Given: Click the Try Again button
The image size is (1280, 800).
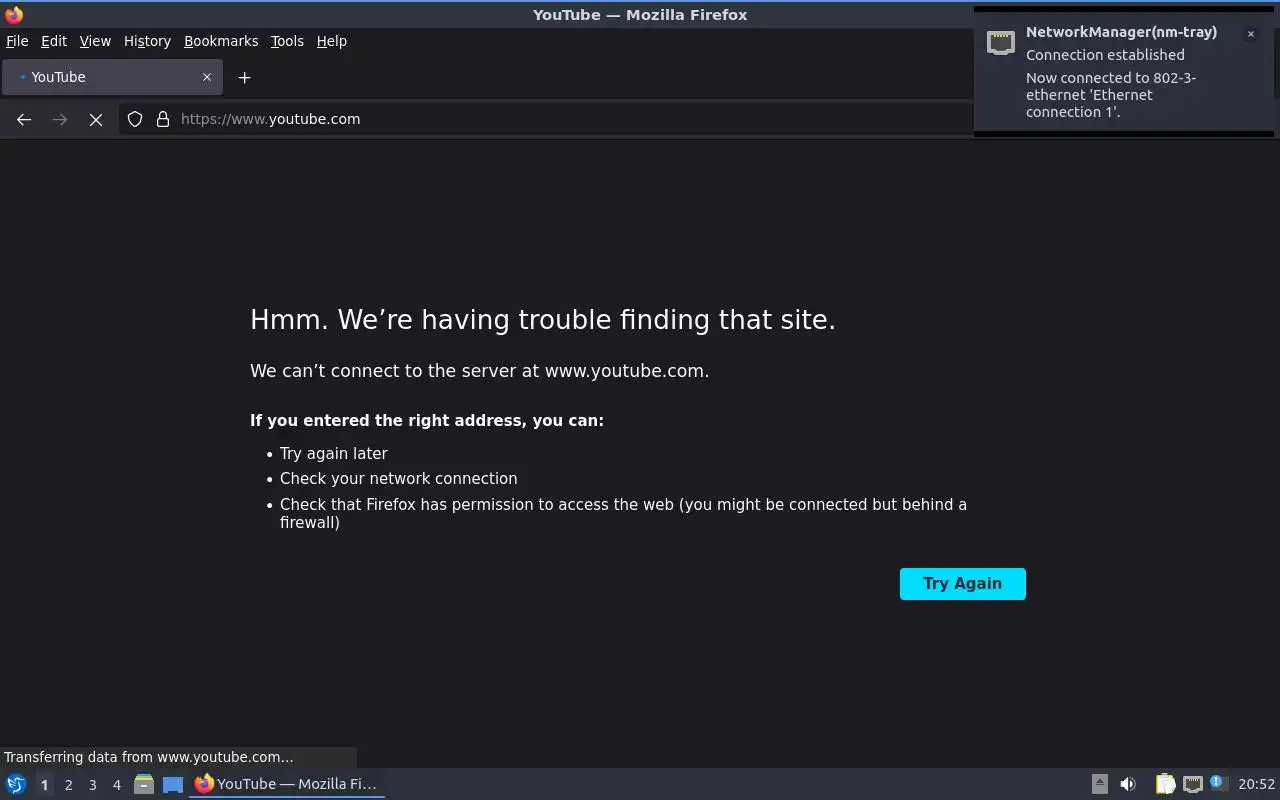Looking at the screenshot, I should point(962,584).
